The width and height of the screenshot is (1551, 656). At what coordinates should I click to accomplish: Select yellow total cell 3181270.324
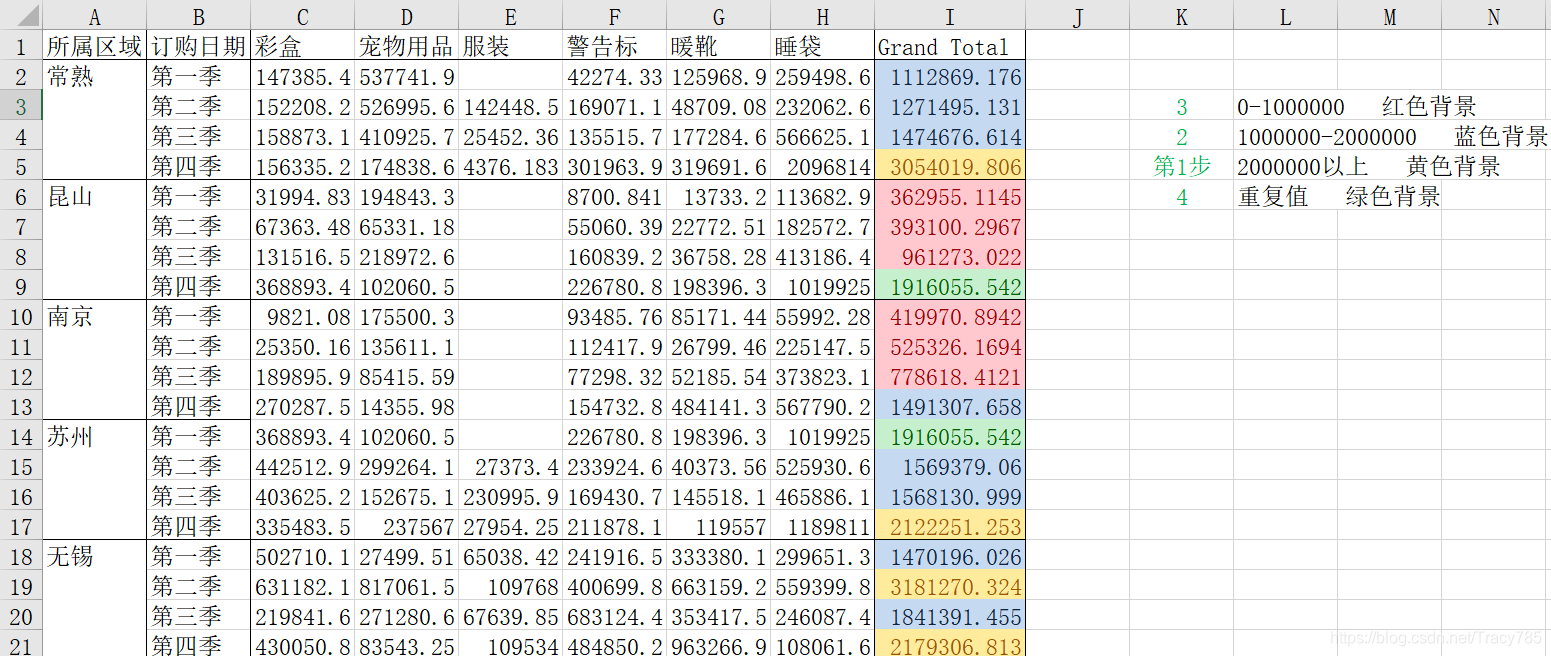point(950,587)
